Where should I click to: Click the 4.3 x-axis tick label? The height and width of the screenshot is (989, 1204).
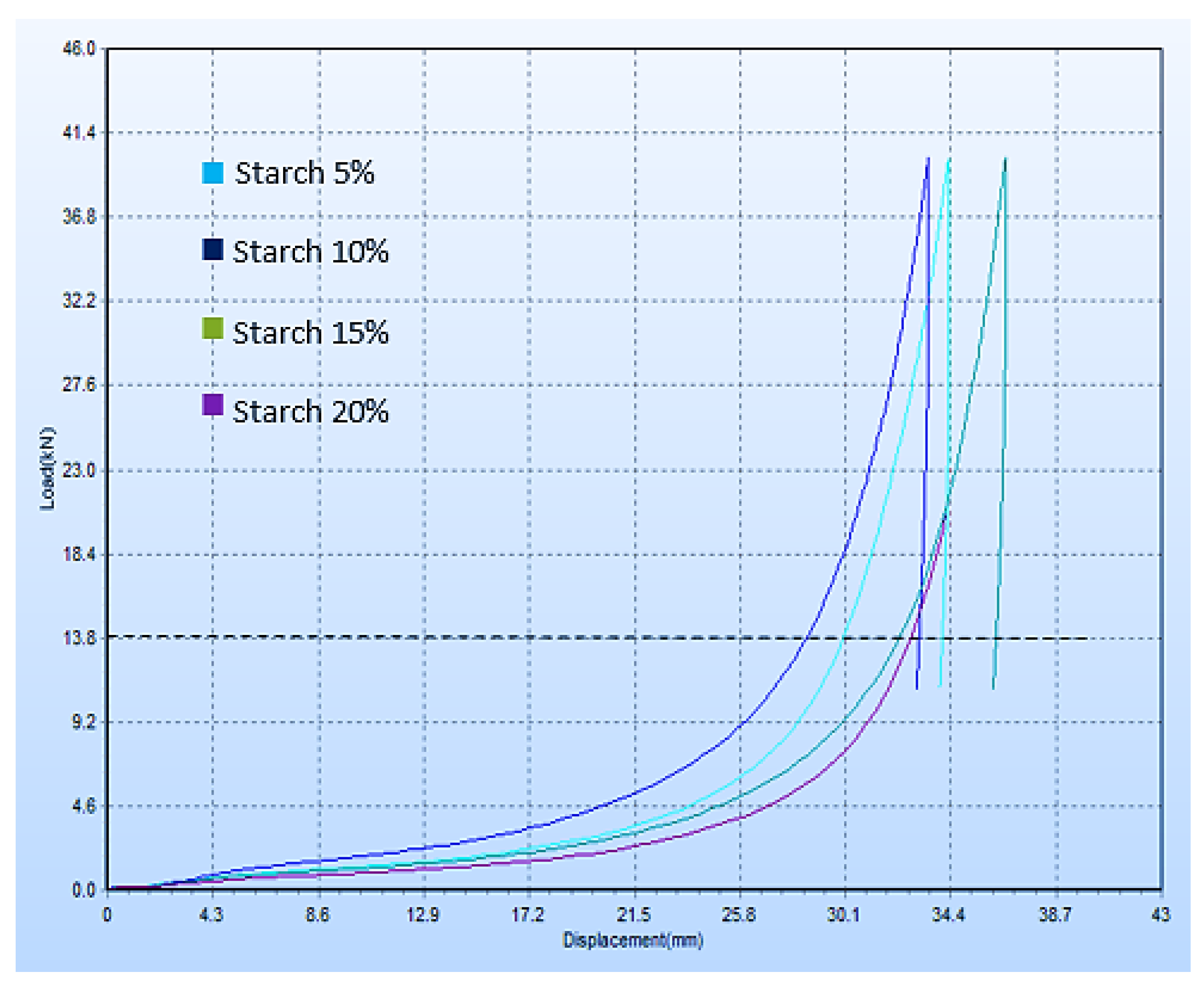(211, 915)
